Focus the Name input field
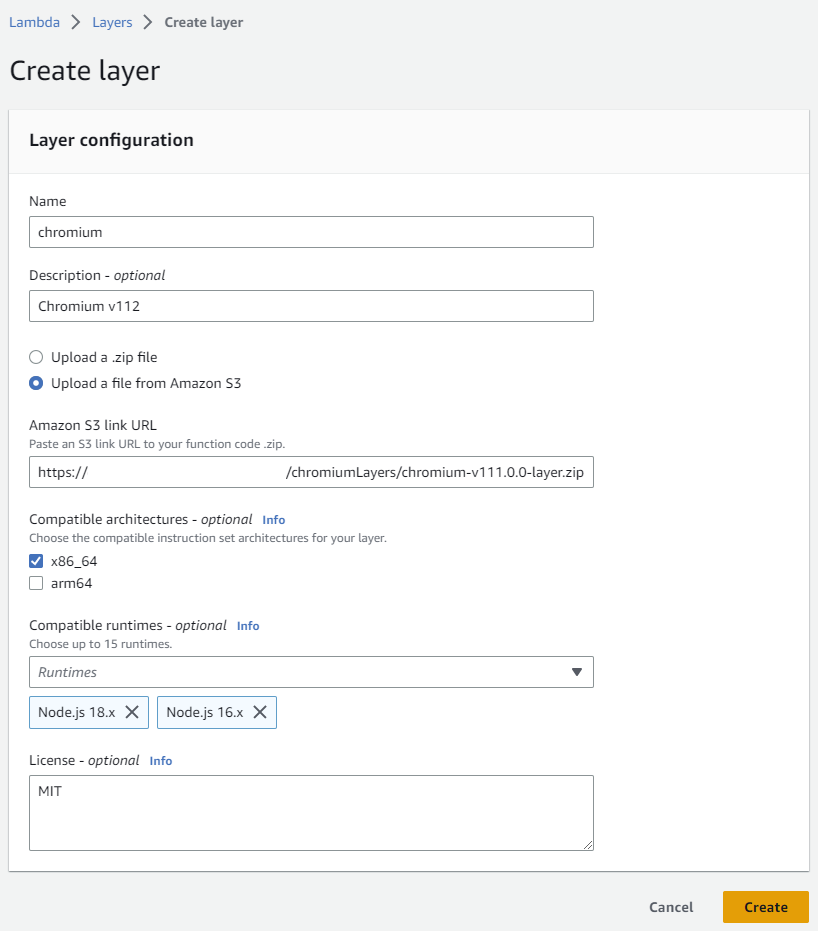Screen dimensions: 818x931 (311, 232)
